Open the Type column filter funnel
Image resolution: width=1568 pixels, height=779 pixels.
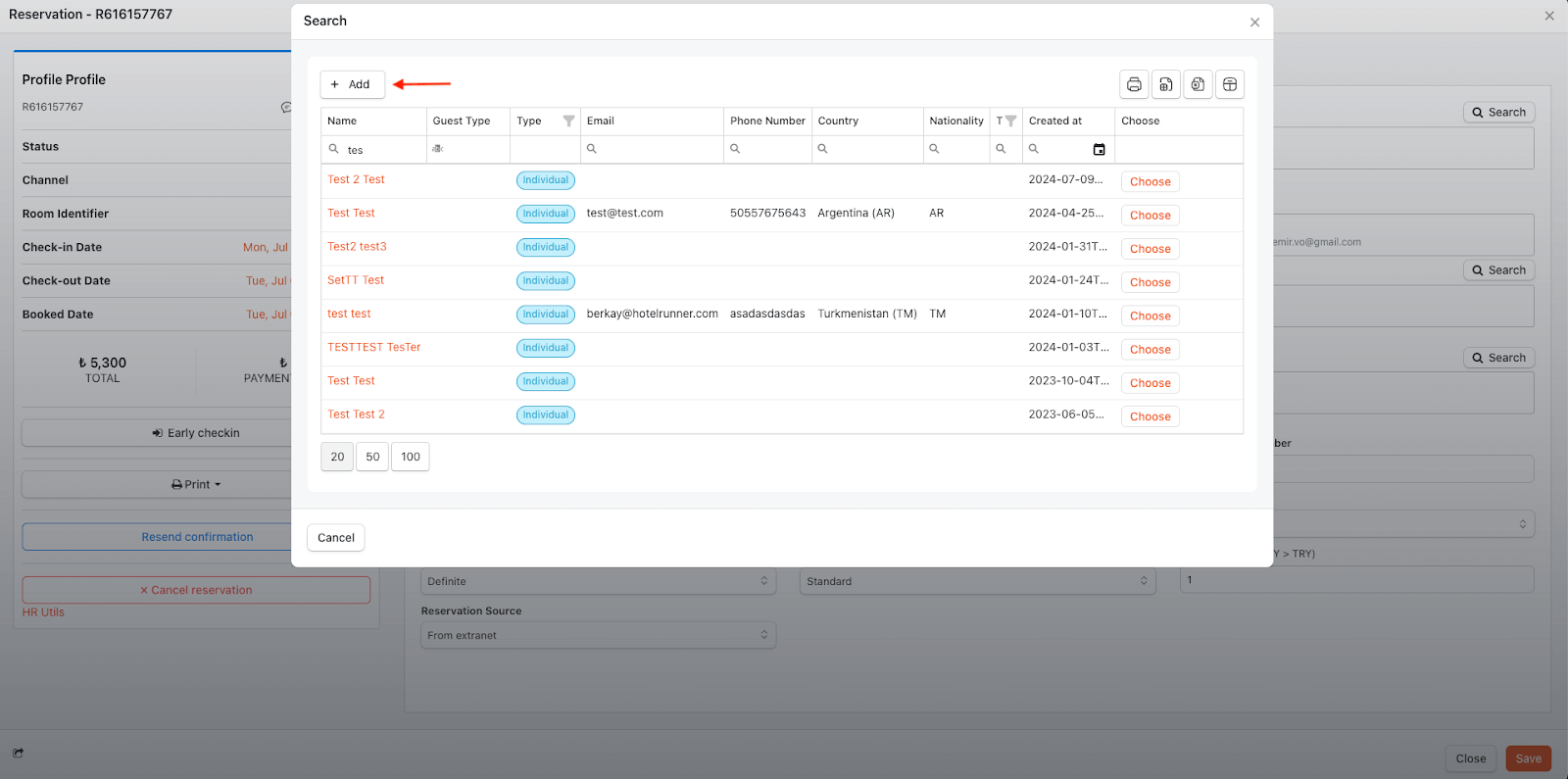point(568,121)
